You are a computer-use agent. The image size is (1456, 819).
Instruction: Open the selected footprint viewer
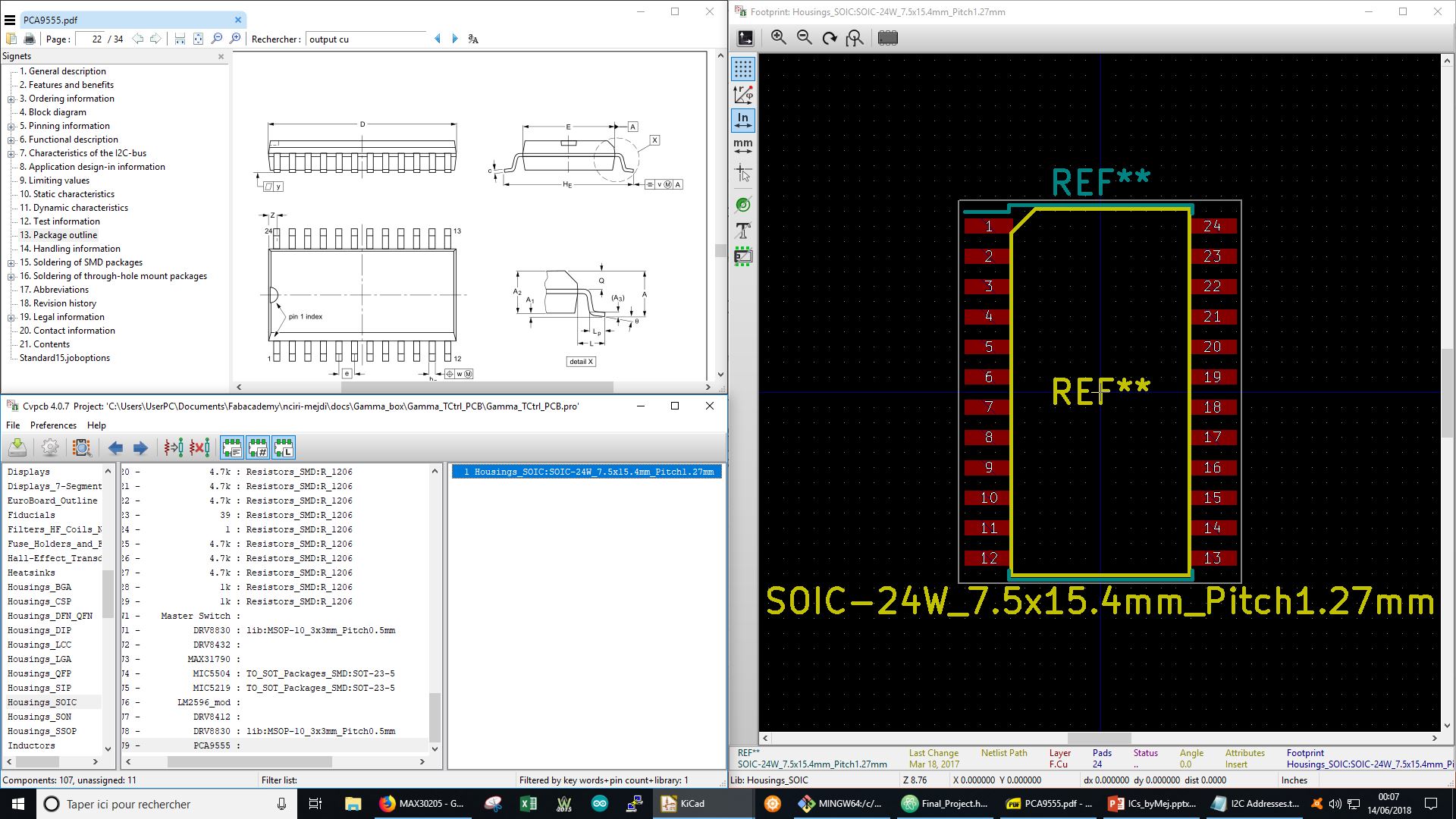click(x=82, y=447)
